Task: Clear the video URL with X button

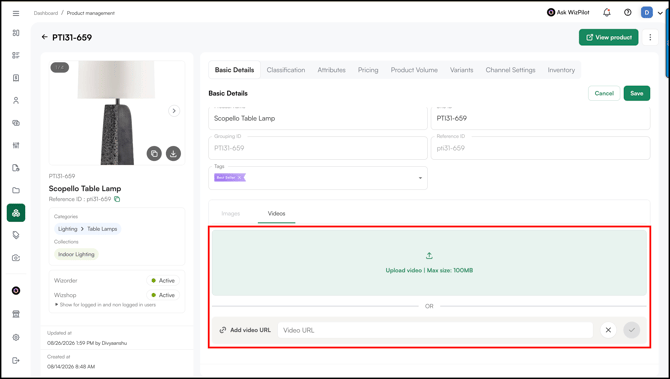Action: tap(608, 330)
